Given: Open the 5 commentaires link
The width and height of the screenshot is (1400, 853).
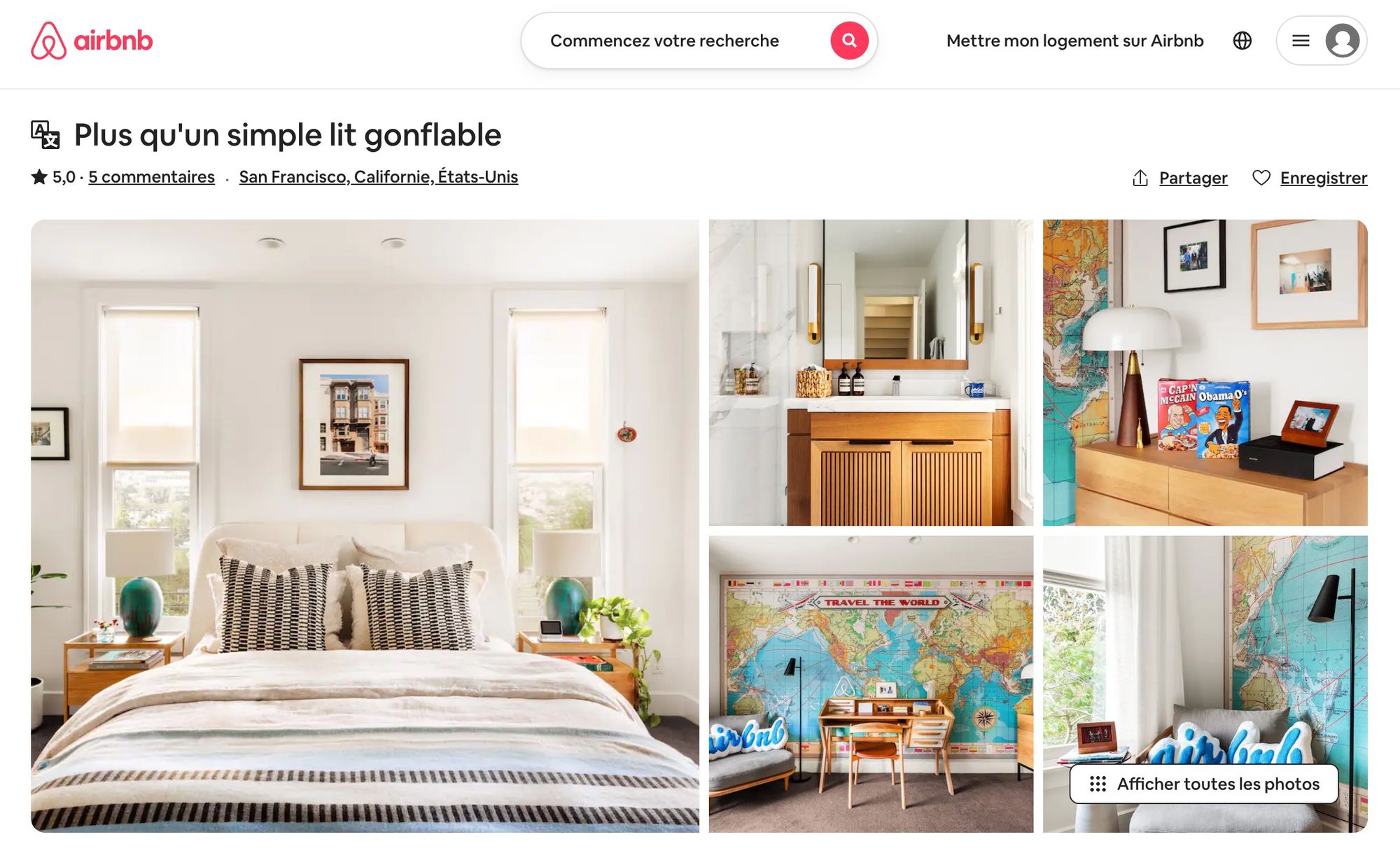Looking at the screenshot, I should (x=151, y=177).
